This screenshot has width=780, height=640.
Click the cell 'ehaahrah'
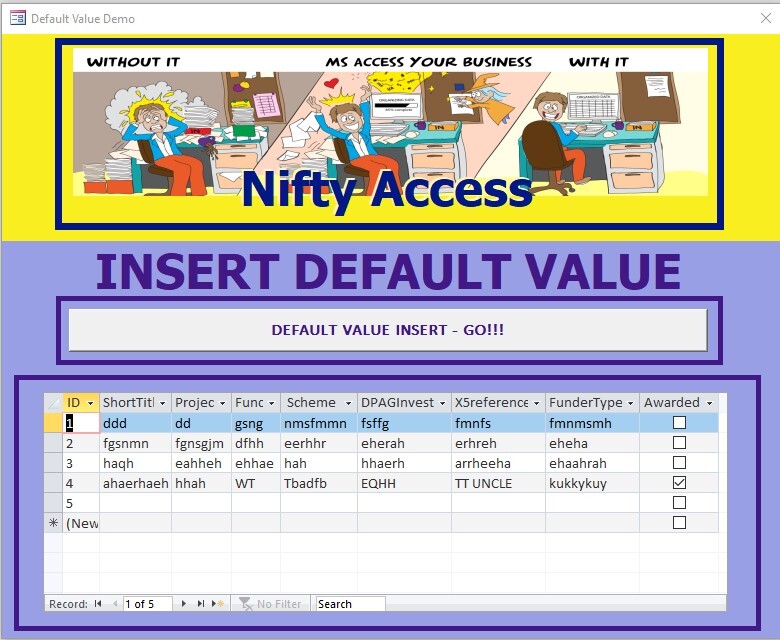592,462
